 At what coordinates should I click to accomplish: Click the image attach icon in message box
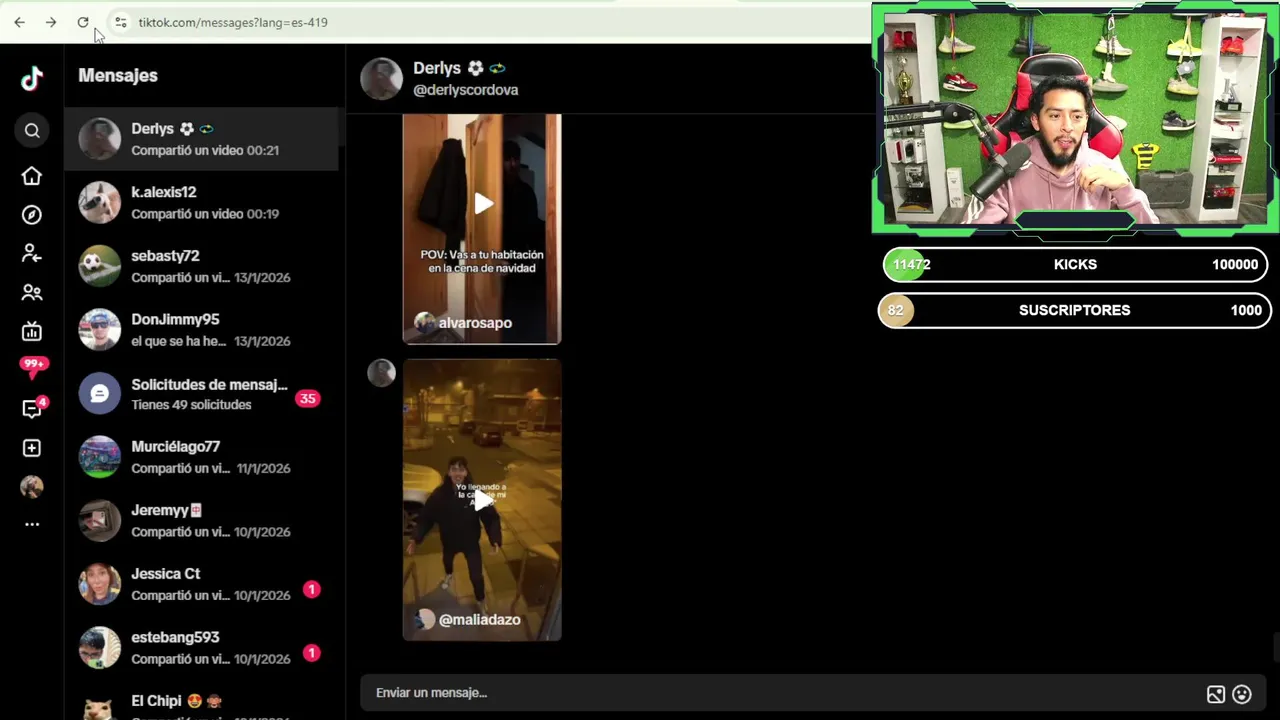coord(1215,694)
